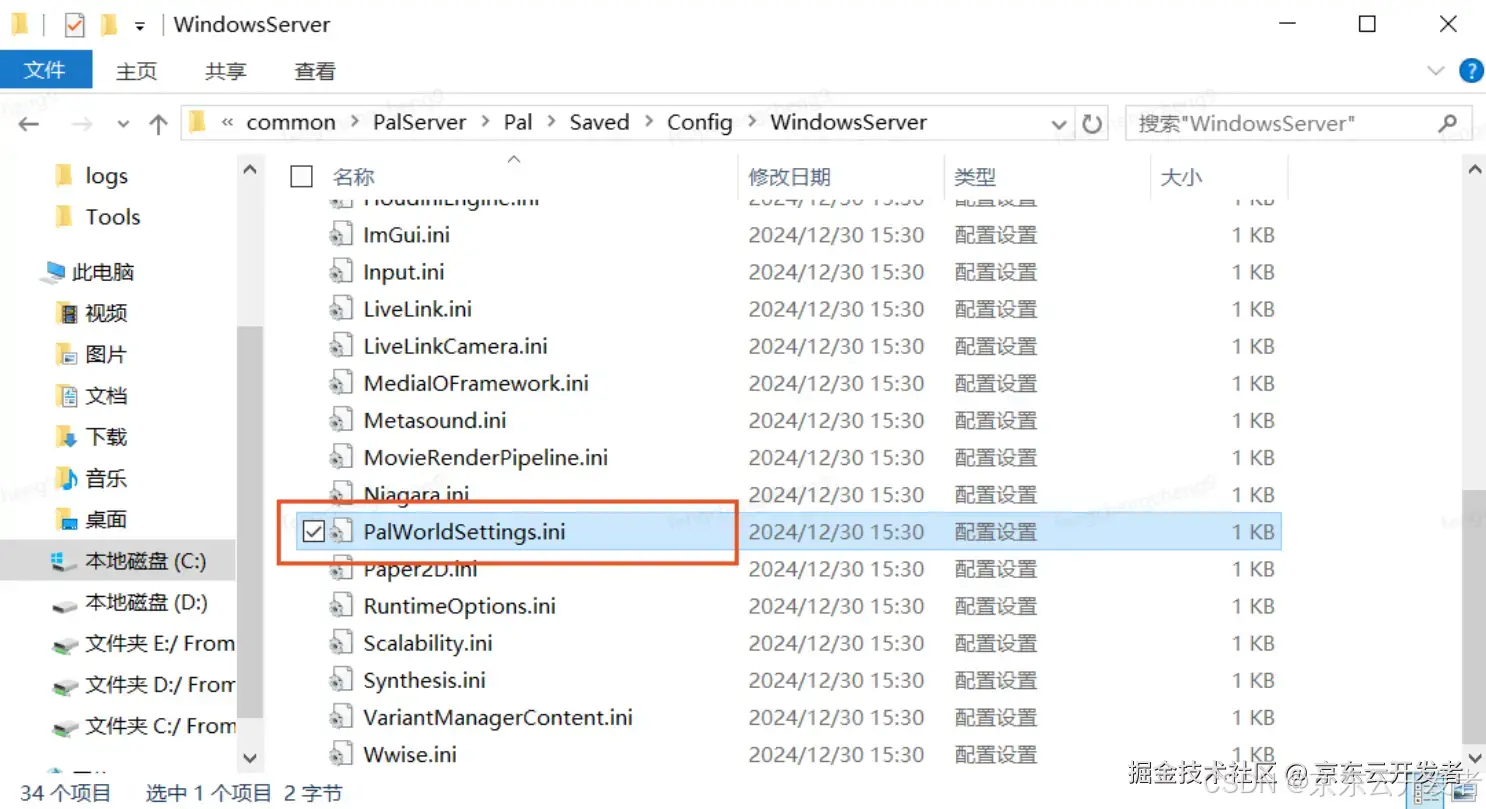Open the help question mark icon

pos(1471,71)
